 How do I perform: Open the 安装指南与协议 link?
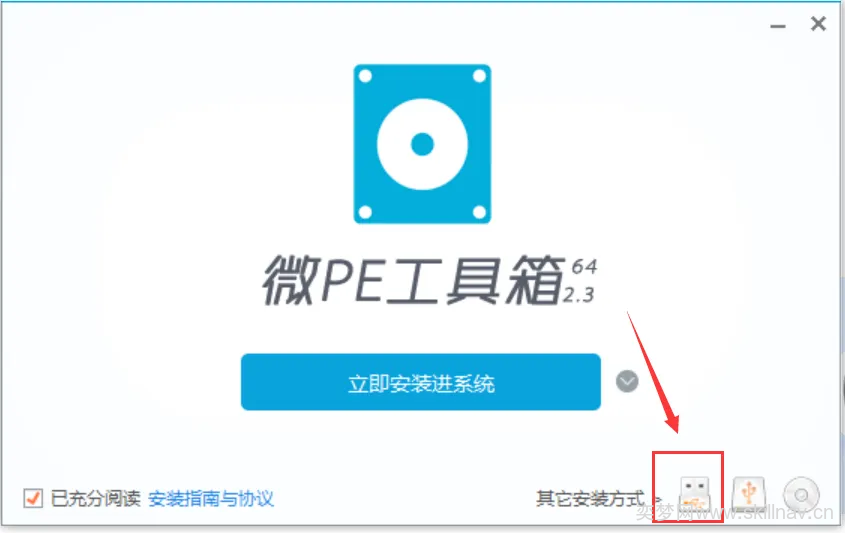tap(211, 499)
